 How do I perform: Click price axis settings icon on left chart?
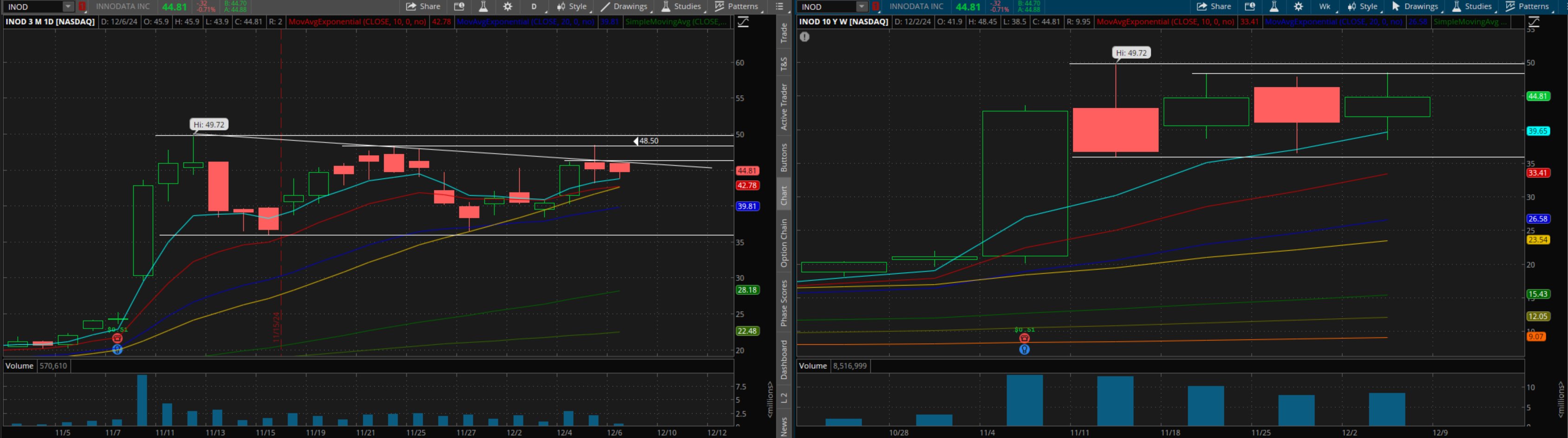pyautogui.click(x=743, y=22)
